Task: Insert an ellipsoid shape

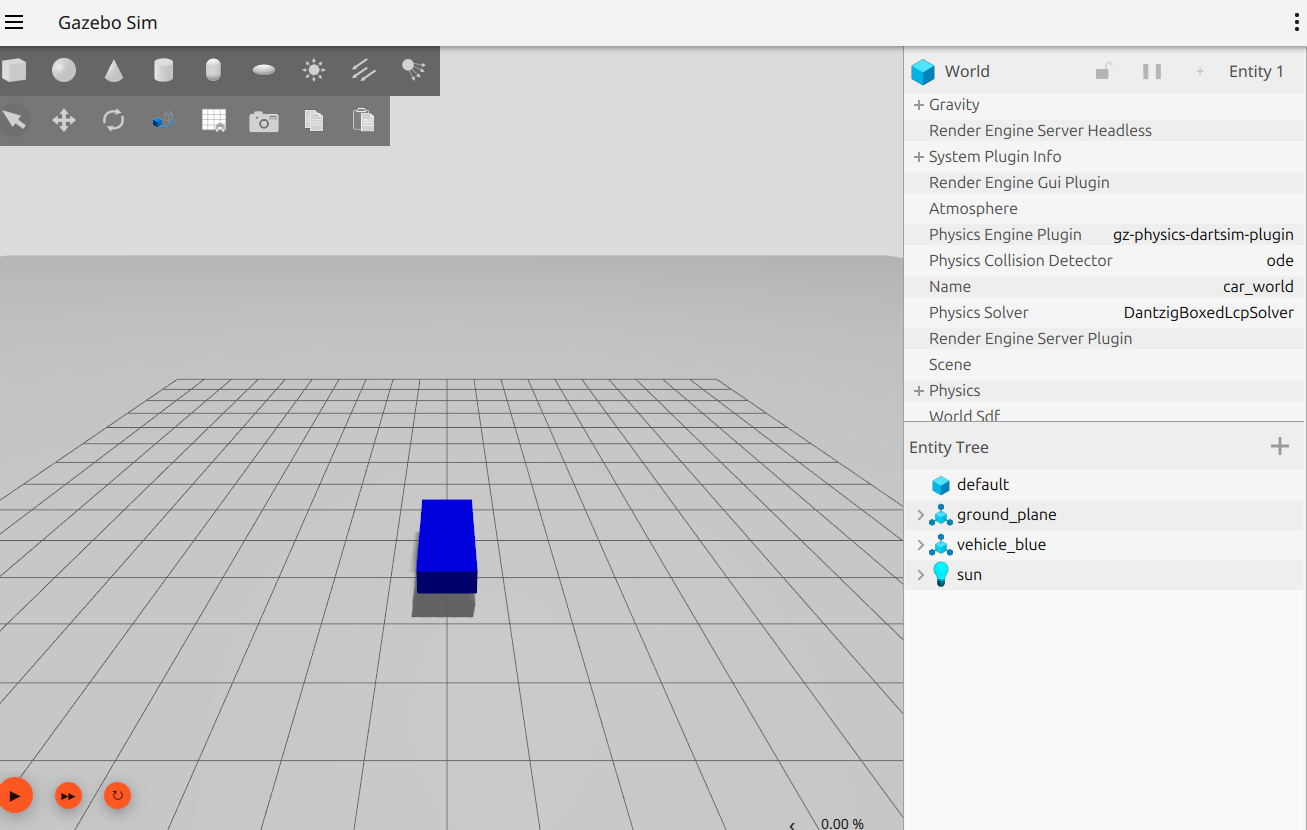Action: 264,70
